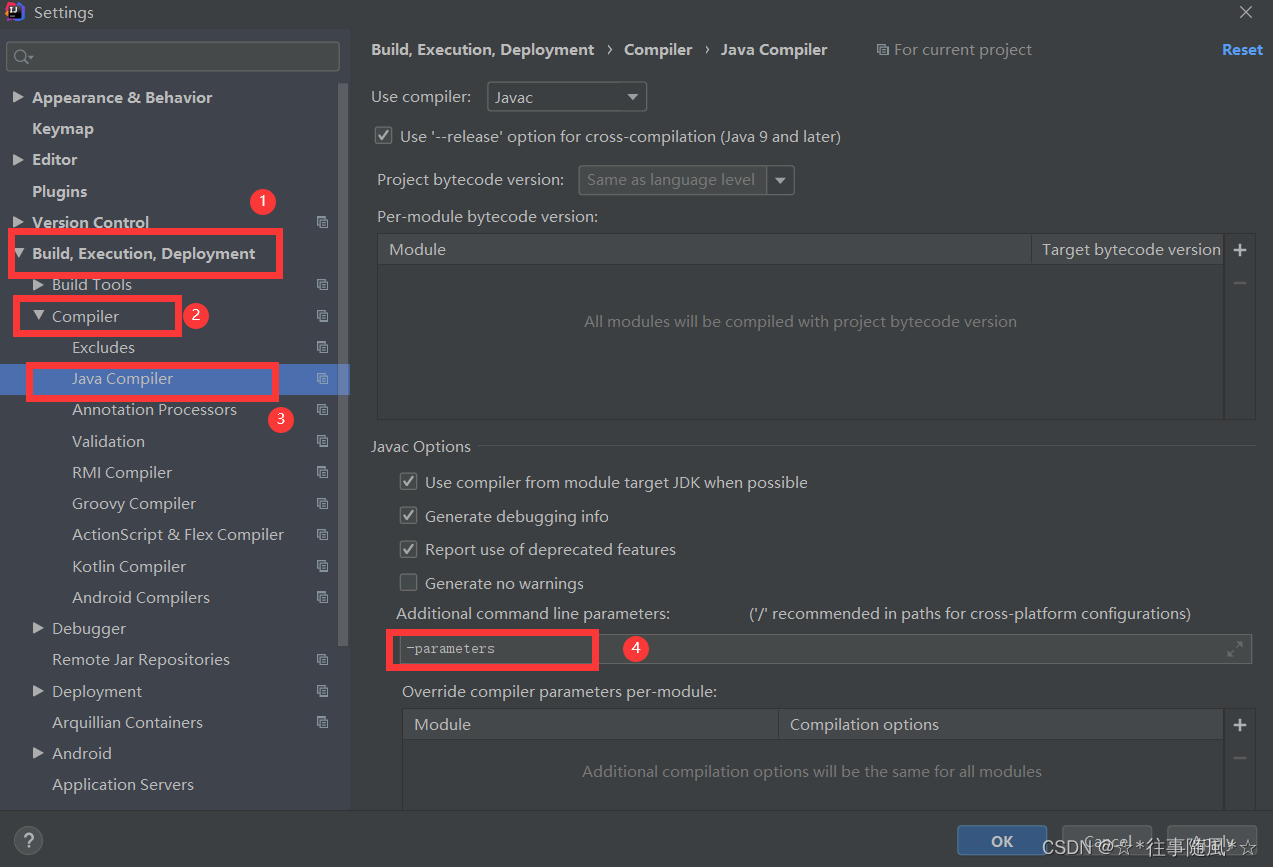
Task: Remove a row with the minus icon beside the Per-module bytecode table
Action: point(1240,284)
